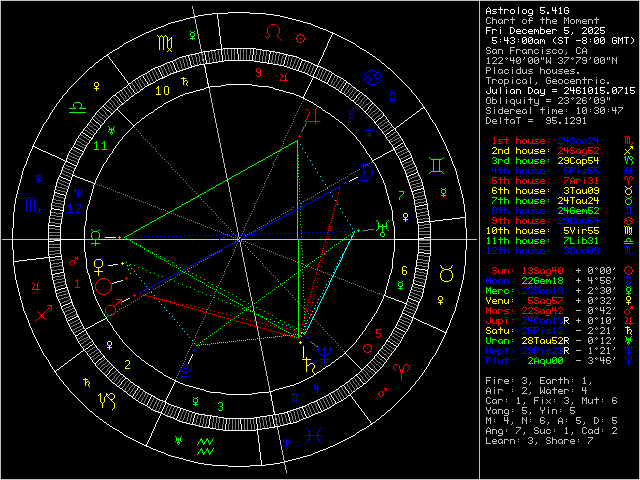Select the red Sagittarius sign glyph on the wheel
640x480 pixels.
(x=43, y=313)
